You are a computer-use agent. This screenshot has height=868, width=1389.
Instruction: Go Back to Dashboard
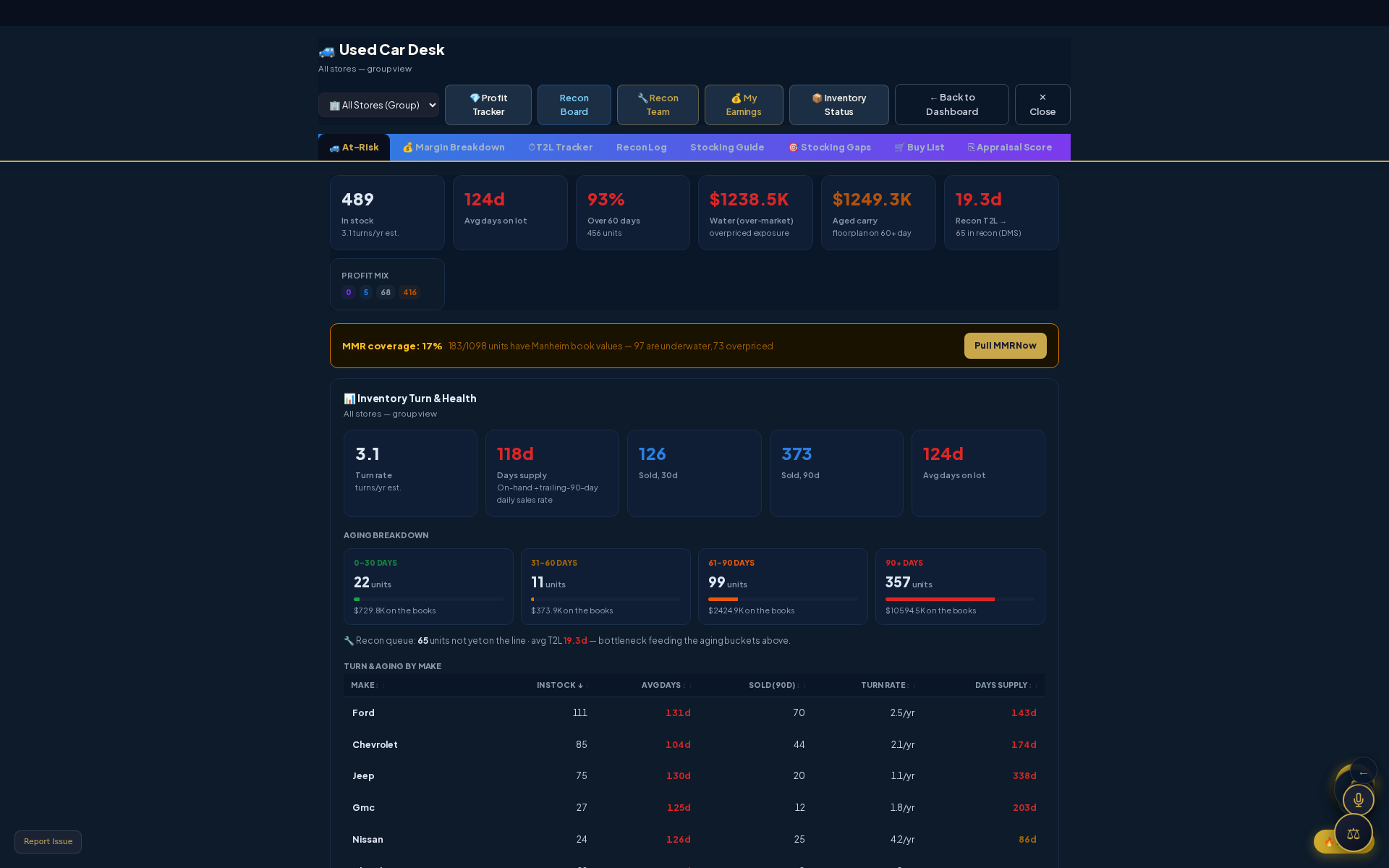951,105
